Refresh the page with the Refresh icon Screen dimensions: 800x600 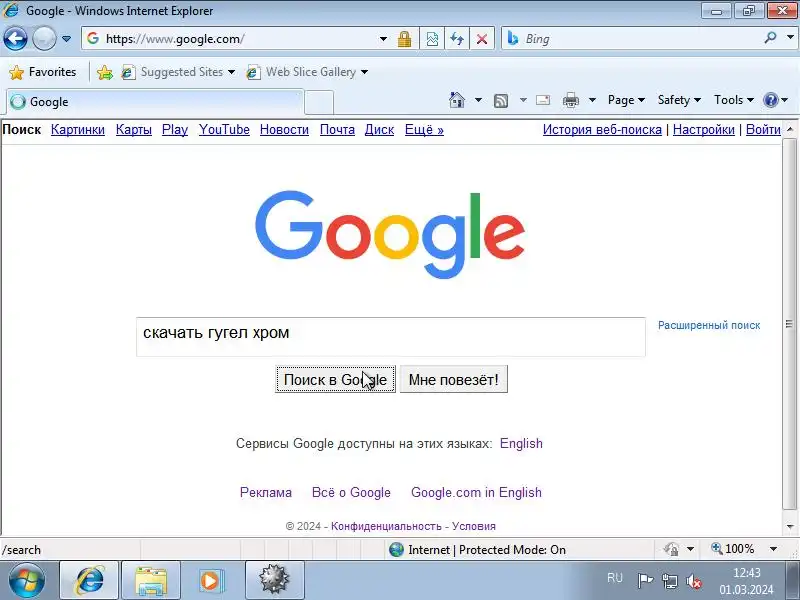pyautogui.click(x=457, y=39)
